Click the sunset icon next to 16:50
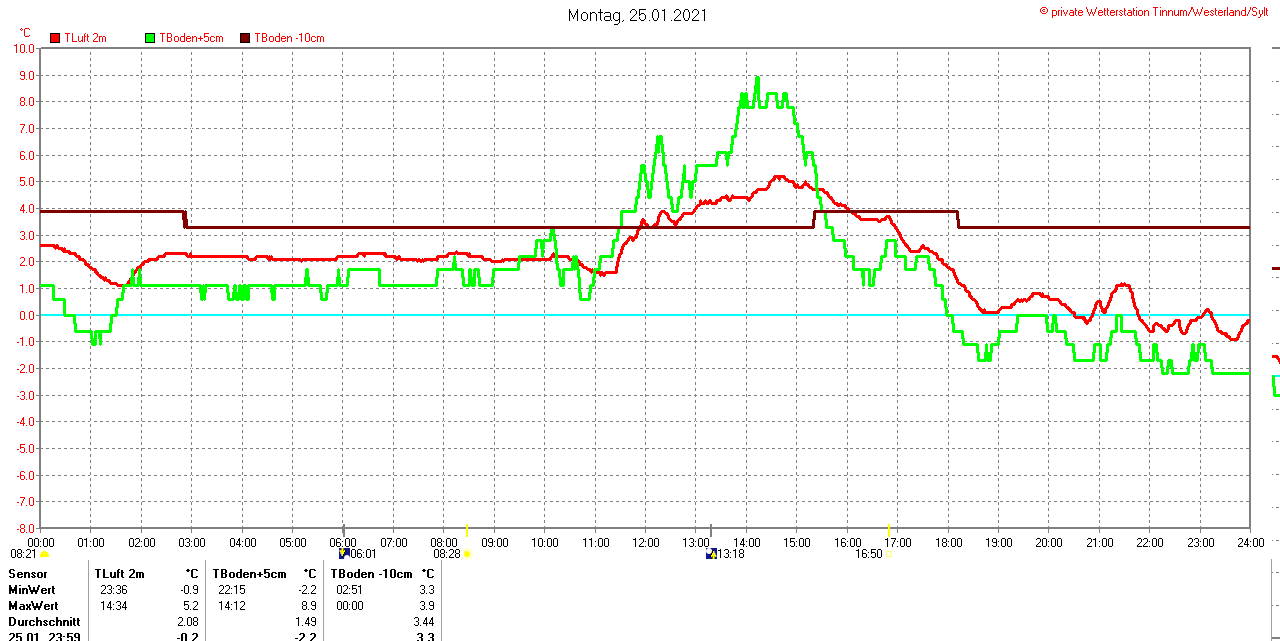Screen dimensions: 1280x641 [888, 554]
